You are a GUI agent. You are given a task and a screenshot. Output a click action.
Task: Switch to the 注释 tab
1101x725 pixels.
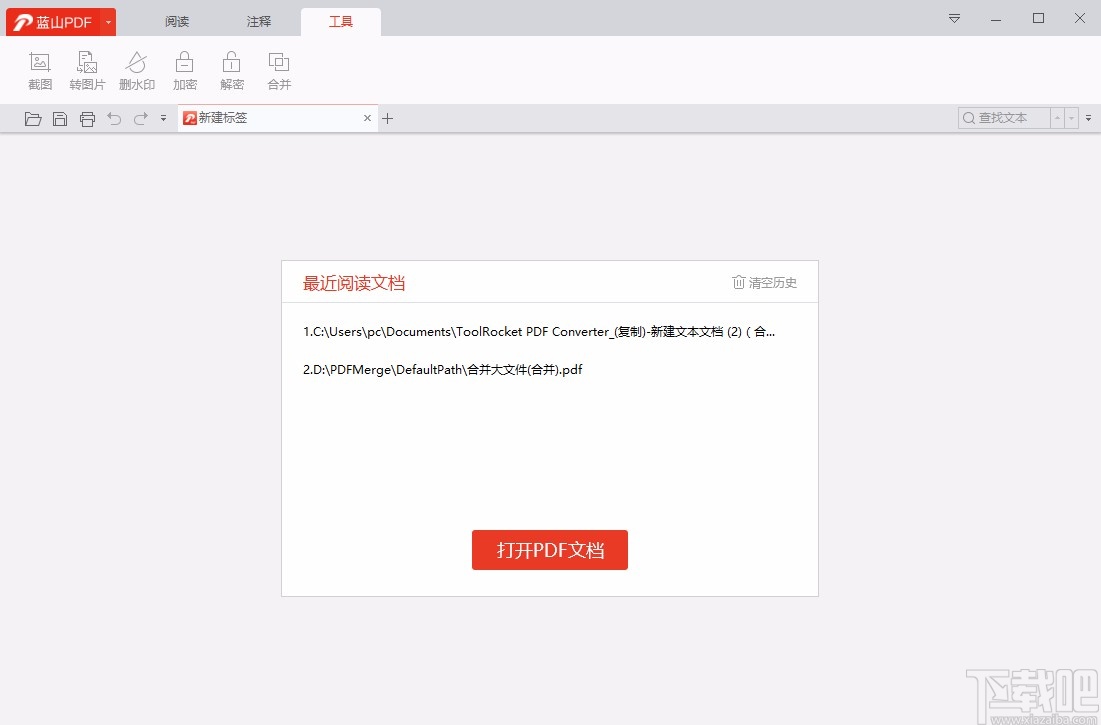tap(258, 20)
